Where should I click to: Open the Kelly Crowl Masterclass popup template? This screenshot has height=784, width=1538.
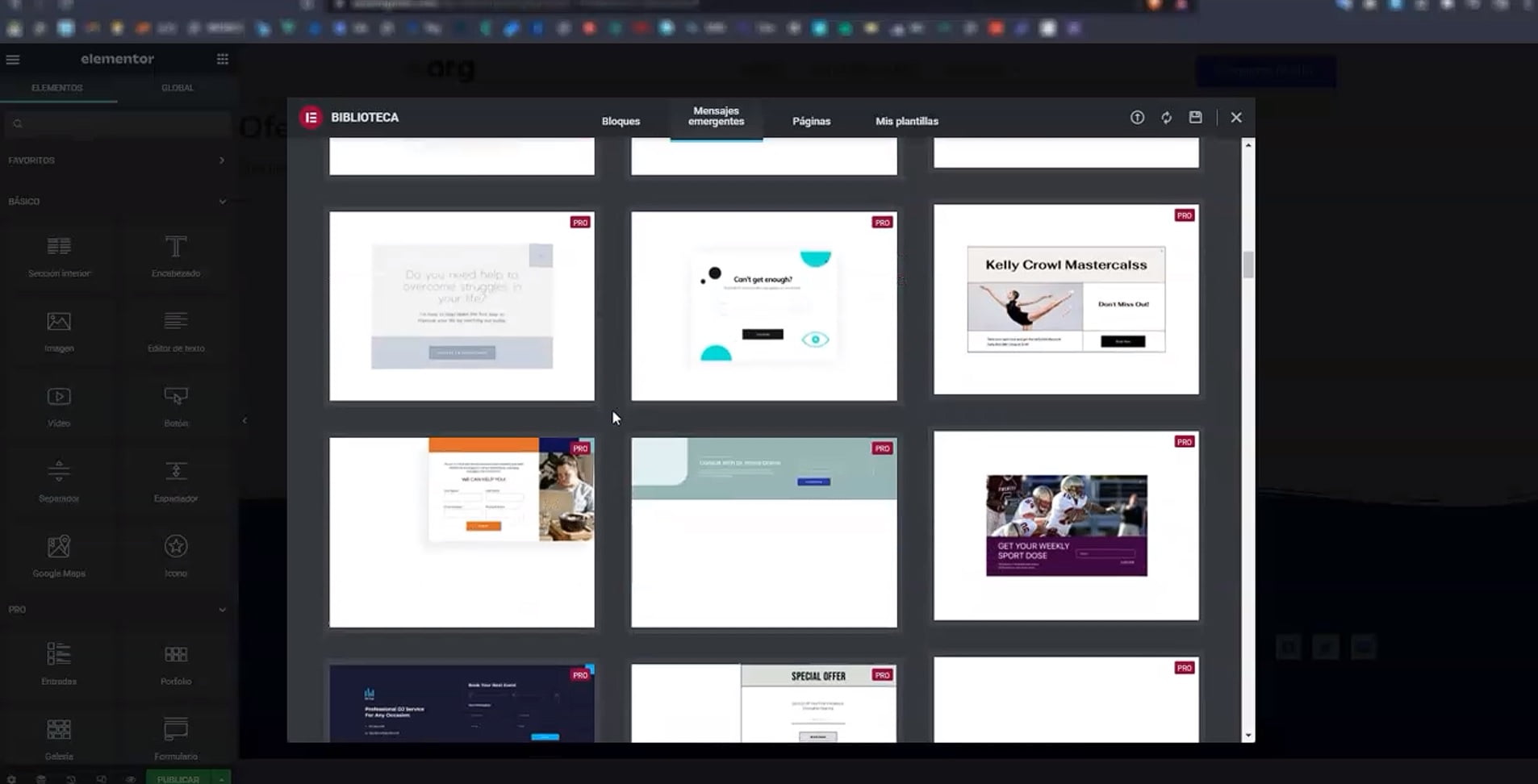(1065, 299)
